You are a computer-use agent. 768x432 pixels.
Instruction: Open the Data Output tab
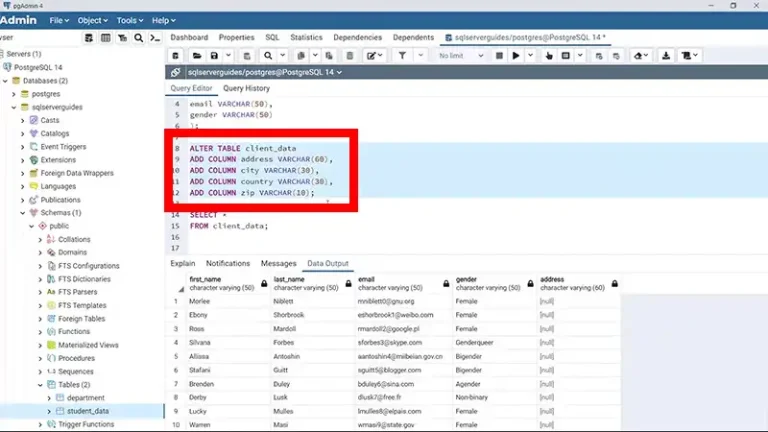point(328,264)
